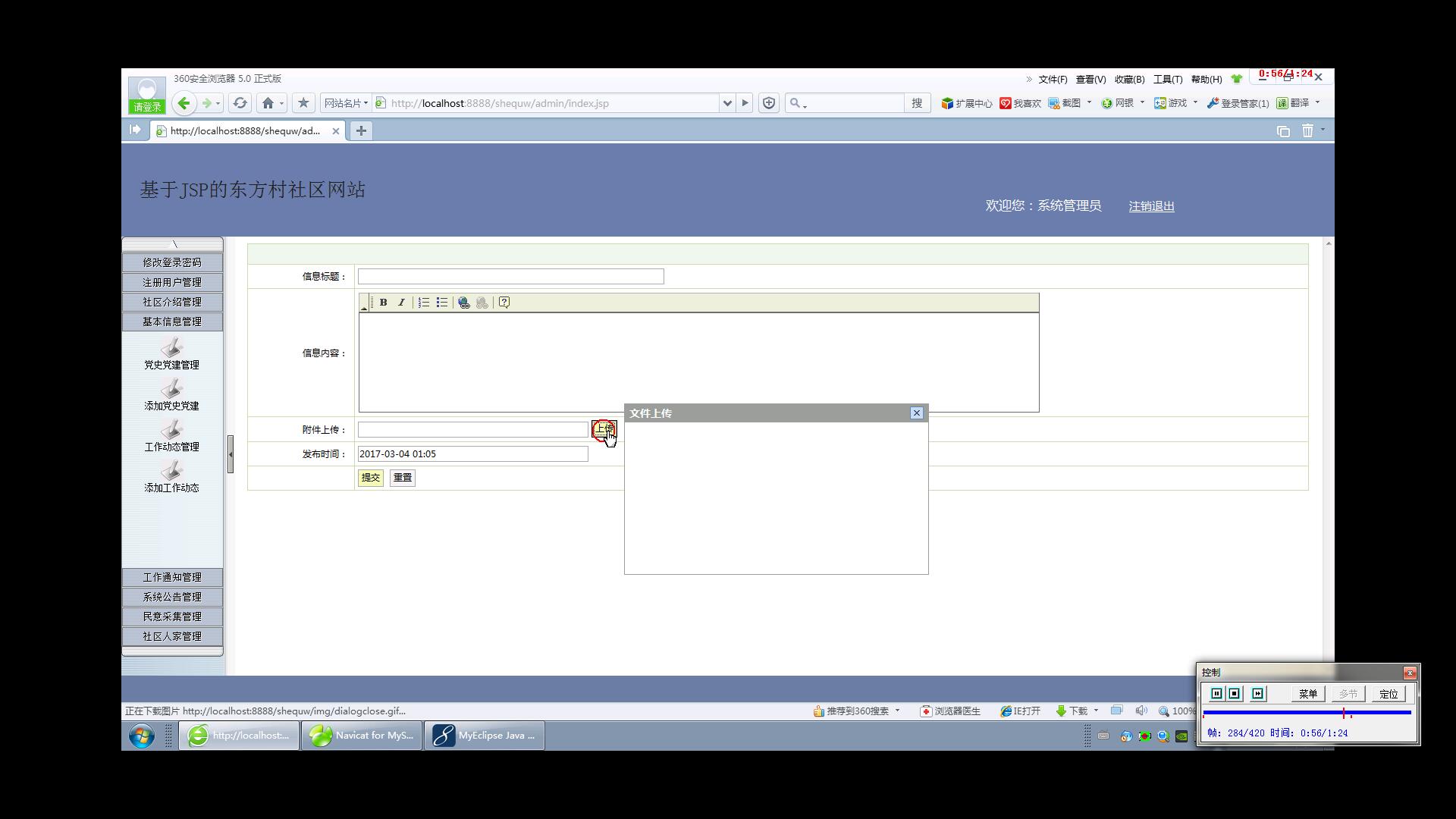1456x819 pixels.
Task: Open the 工作动态管理 icon
Action: pyautogui.click(x=172, y=429)
